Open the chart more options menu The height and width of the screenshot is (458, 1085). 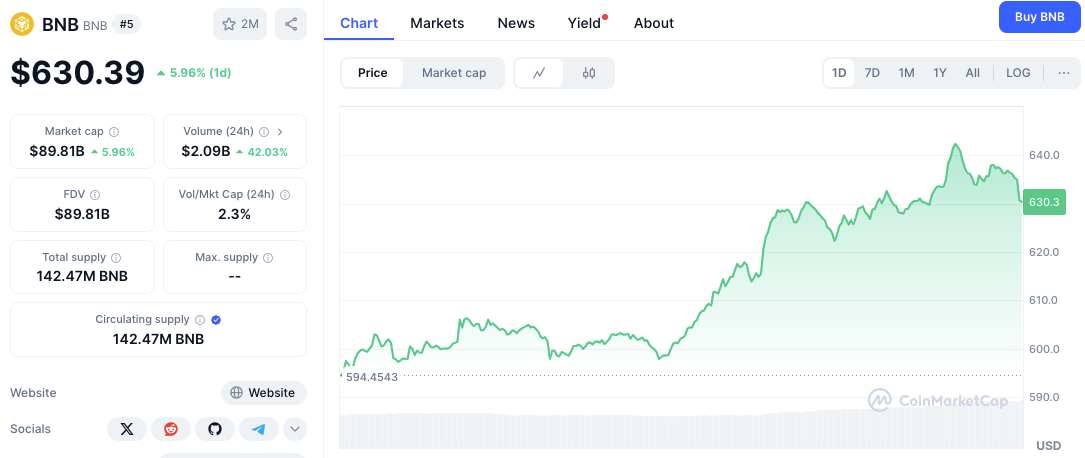1064,73
